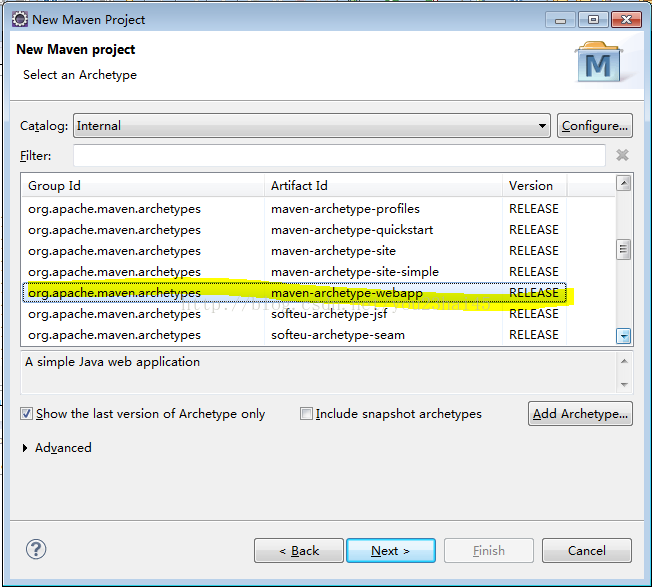652x587 pixels.
Task: Select the softeu-archetype-seam row
Action: [294, 335]
